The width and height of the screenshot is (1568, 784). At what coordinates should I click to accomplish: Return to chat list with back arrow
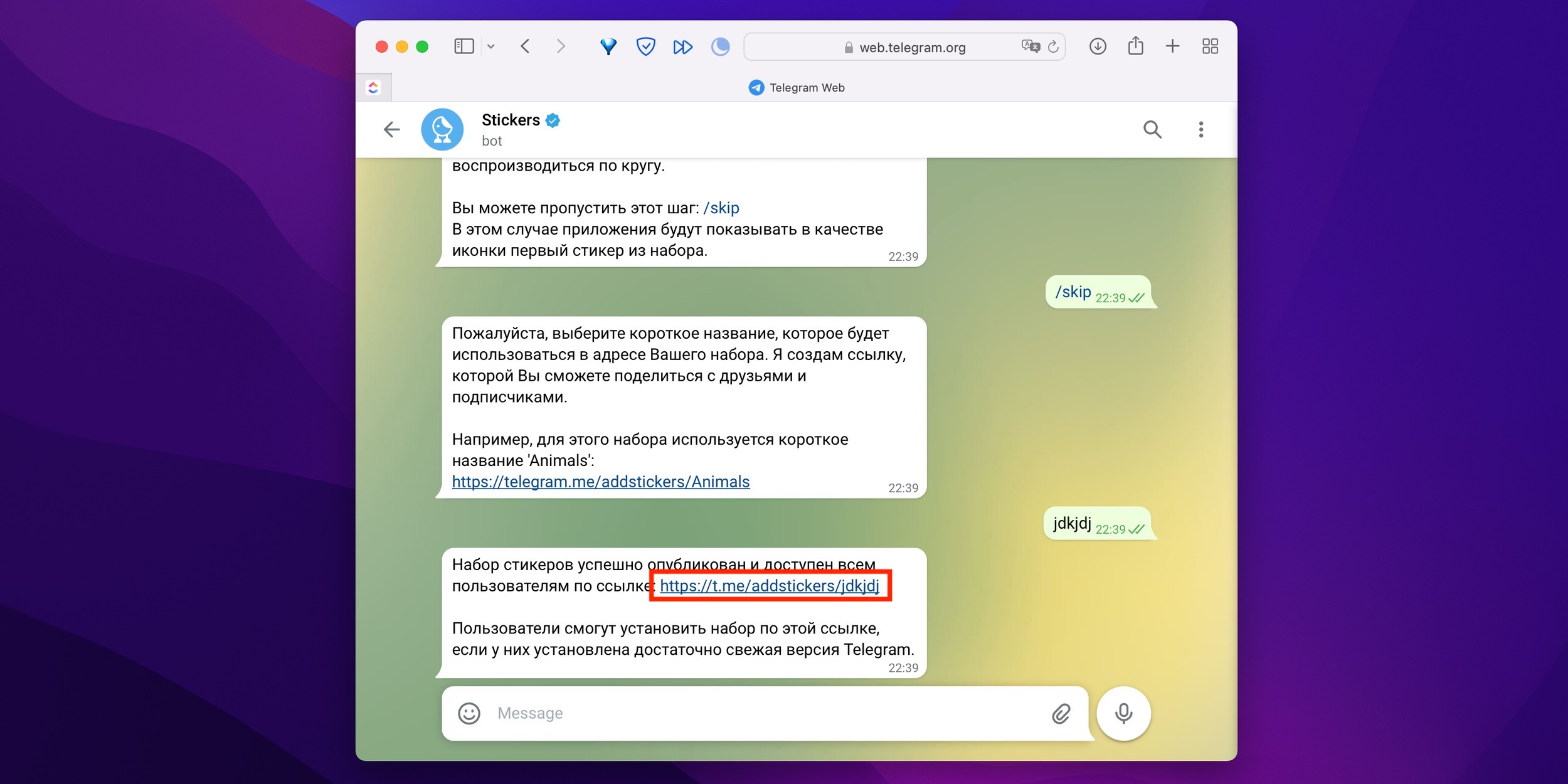pyautogui.click(x=392, y=129)
